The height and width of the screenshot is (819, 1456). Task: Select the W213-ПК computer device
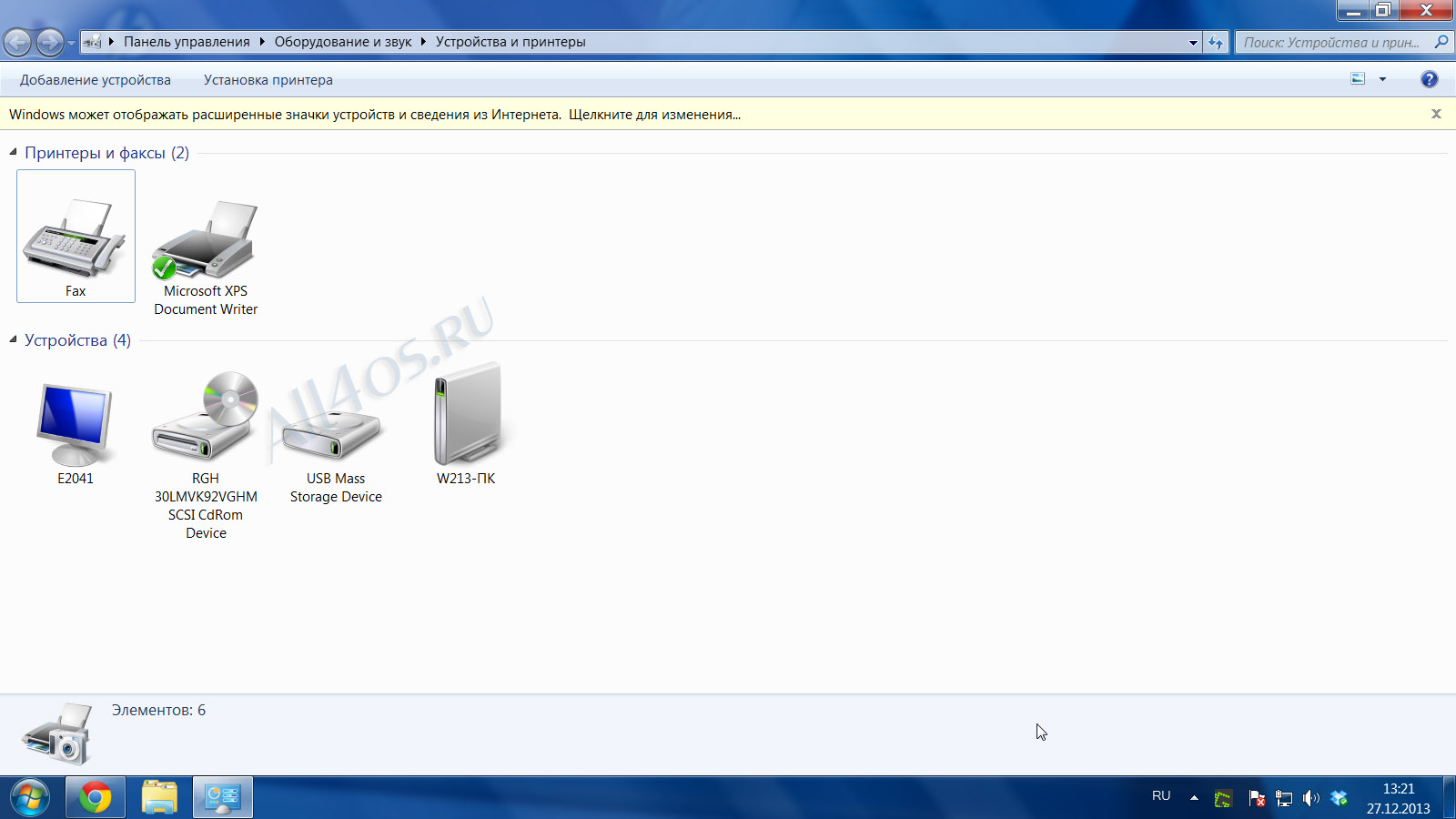[x=466, y=424]
